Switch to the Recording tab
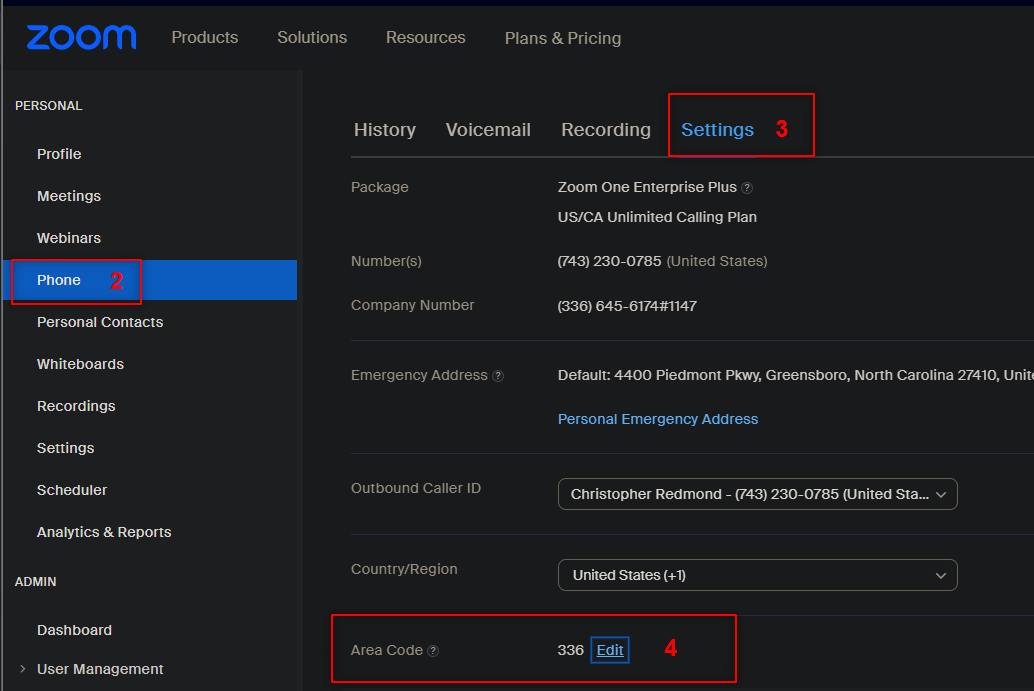 click(x=605, y=130)
